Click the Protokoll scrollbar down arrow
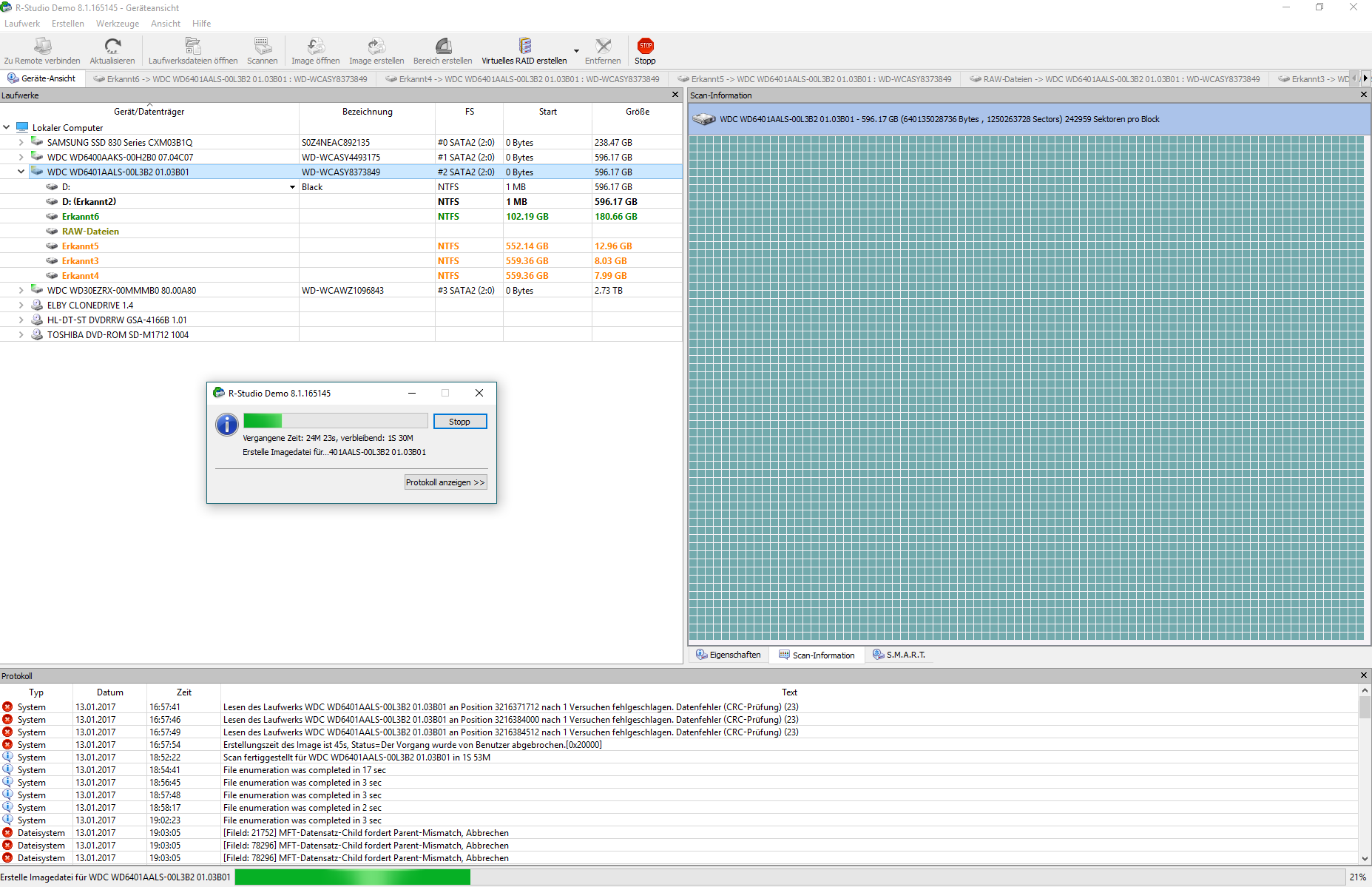 tap(1365, 859)
